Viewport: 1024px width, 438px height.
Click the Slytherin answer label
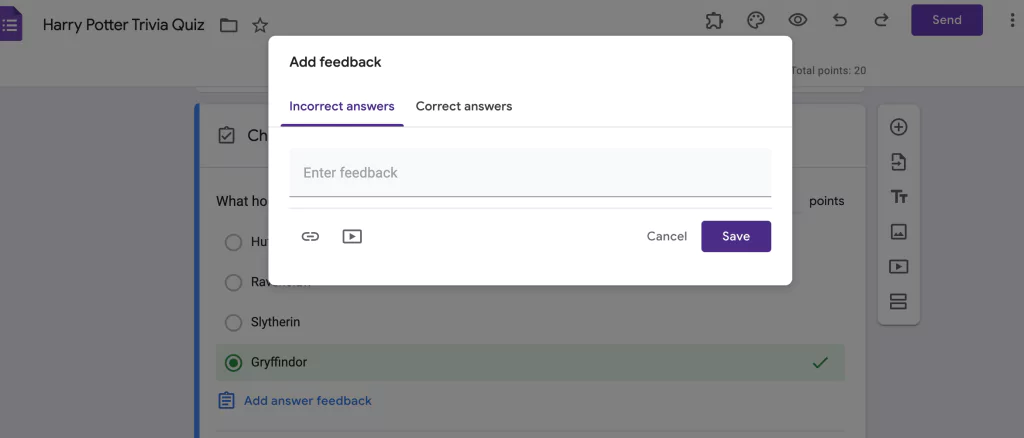276,322
